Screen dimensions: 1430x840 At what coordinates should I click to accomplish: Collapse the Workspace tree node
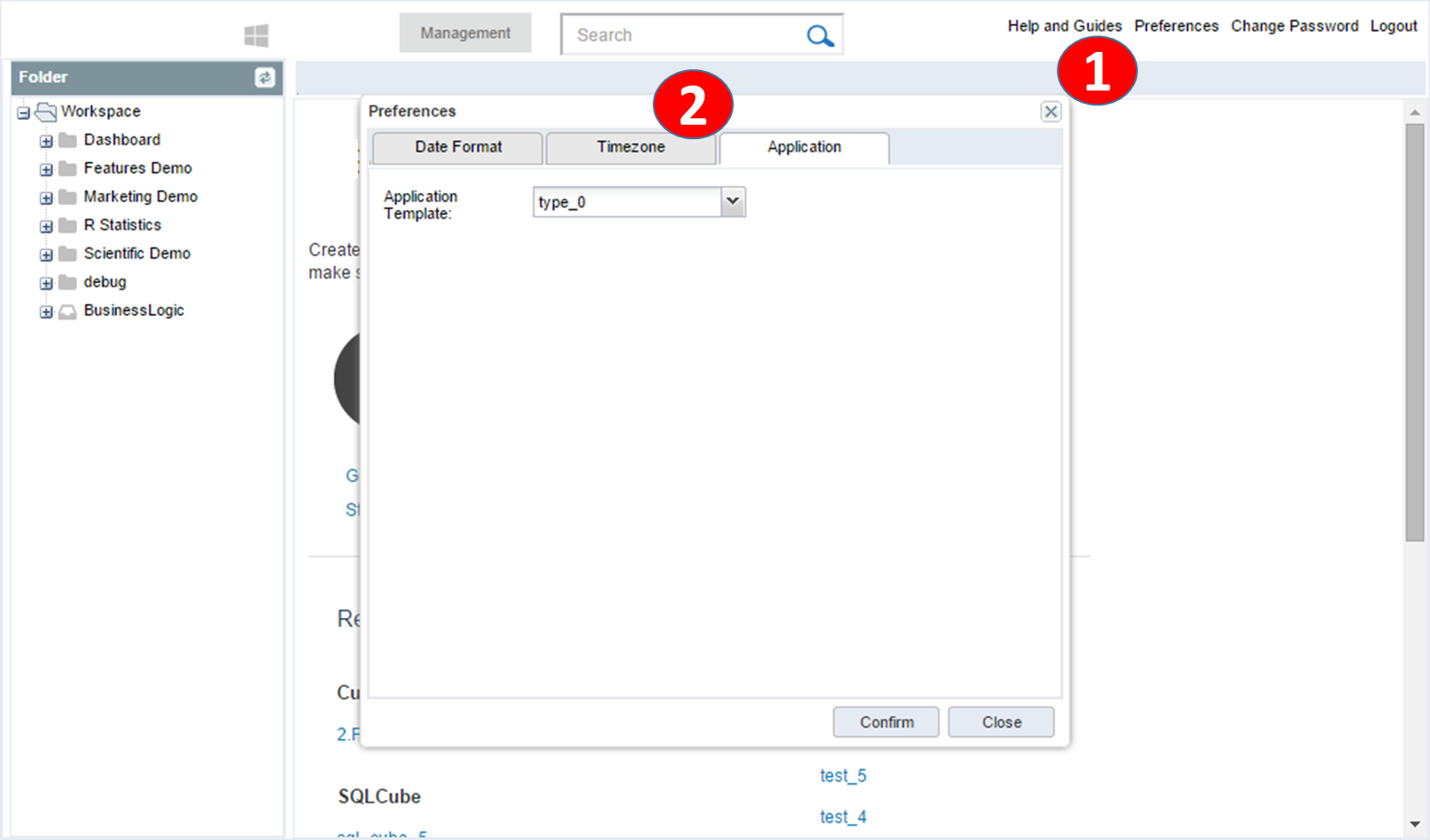(x=24, y=113)
